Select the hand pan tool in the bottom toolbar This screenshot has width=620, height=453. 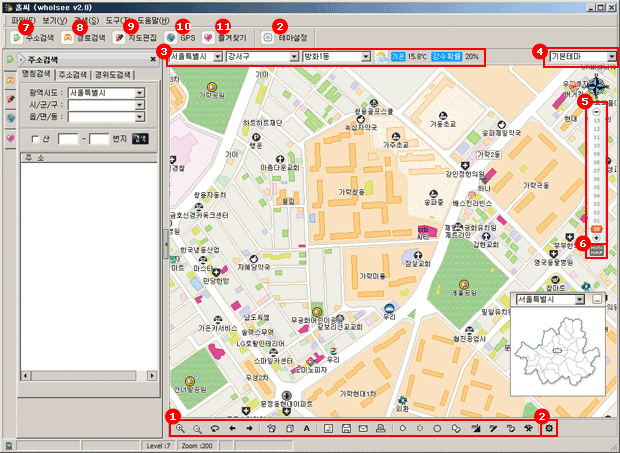pyautogui.click(x=271, y=428)
